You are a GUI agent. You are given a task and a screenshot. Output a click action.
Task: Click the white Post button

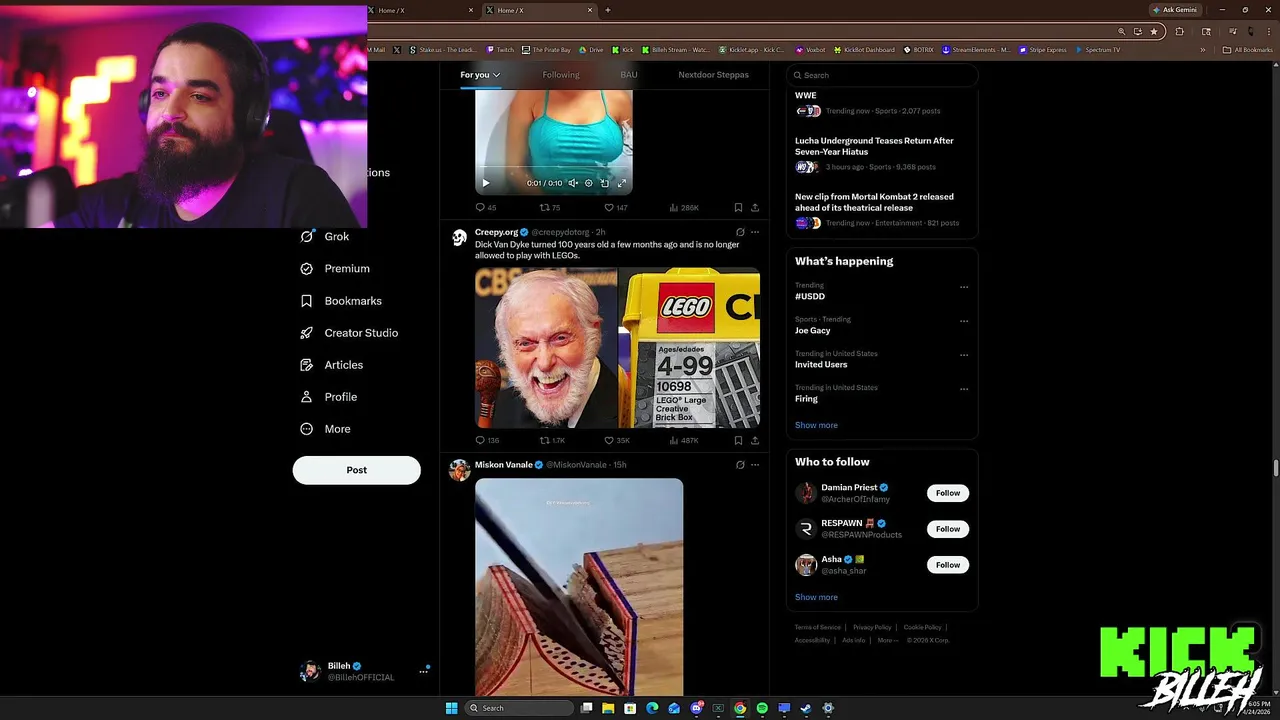point(356,470)
